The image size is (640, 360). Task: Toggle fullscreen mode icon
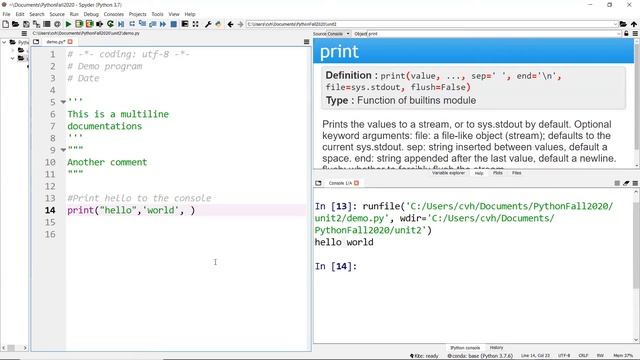(196, 24)
